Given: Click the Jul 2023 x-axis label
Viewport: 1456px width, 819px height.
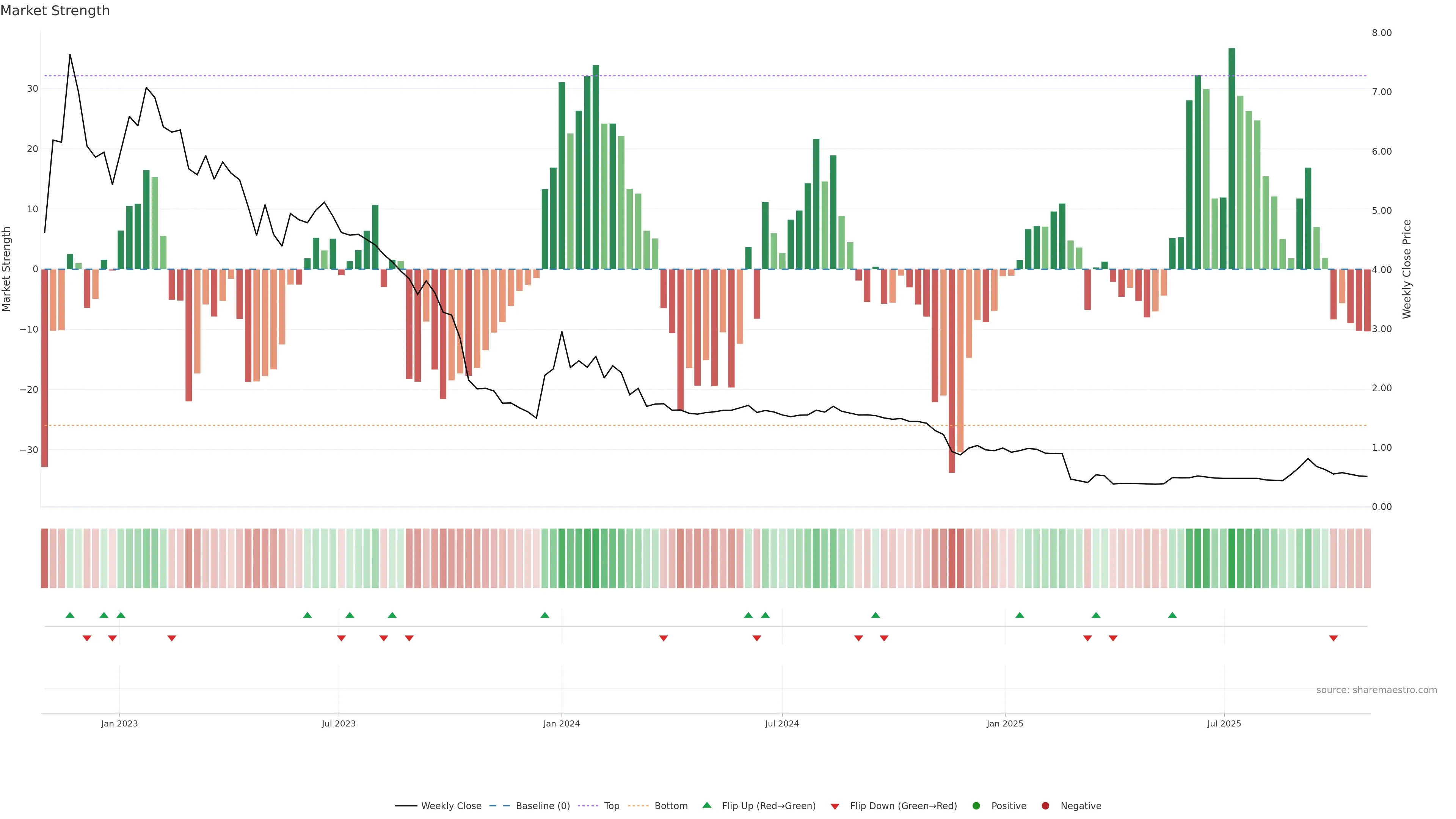Looking at the screenshot, I should [339, 723].
